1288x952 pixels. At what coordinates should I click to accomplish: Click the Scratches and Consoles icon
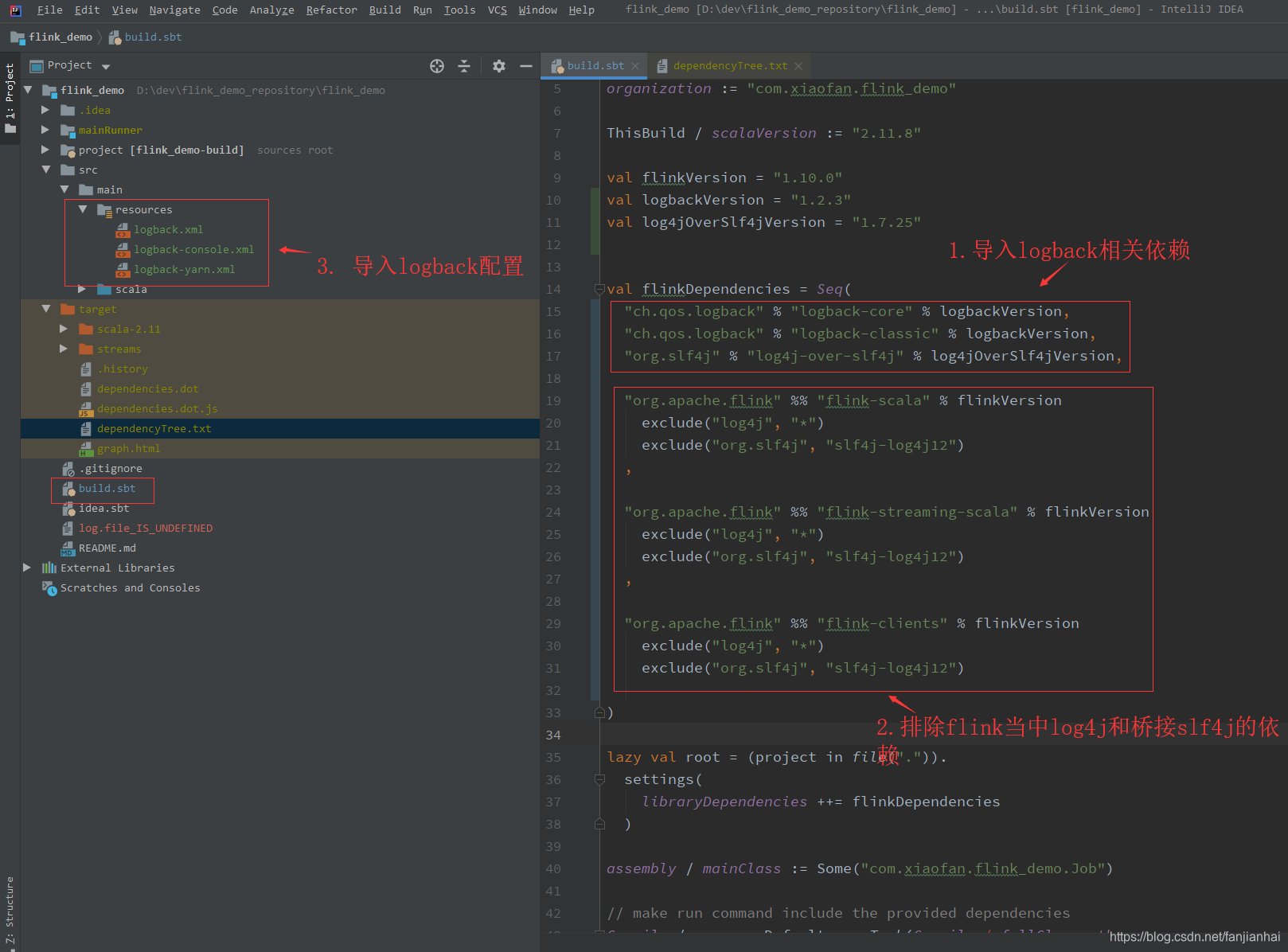(49, 588)
